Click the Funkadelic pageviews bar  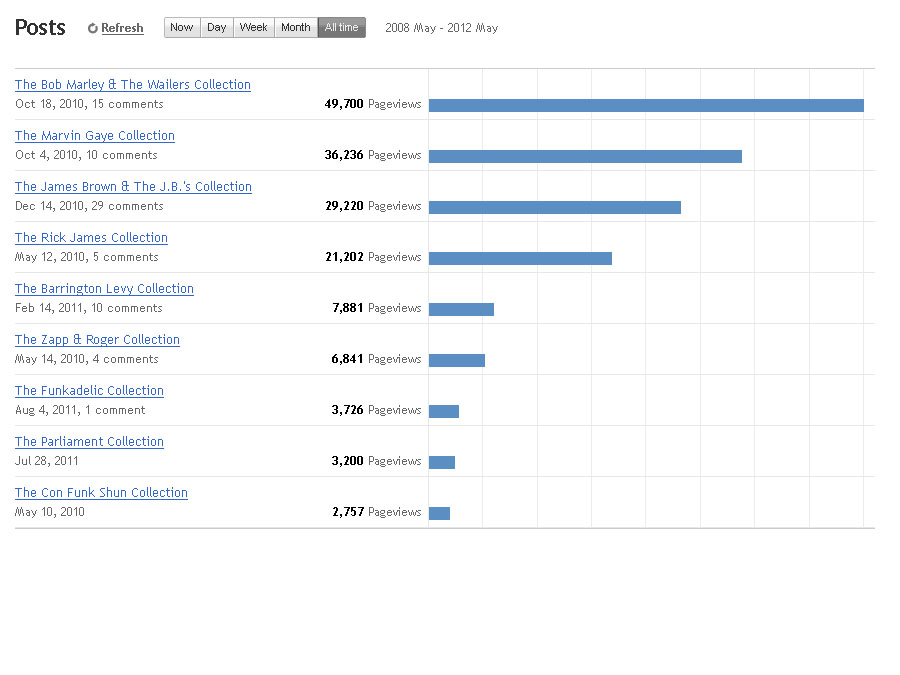444,412
